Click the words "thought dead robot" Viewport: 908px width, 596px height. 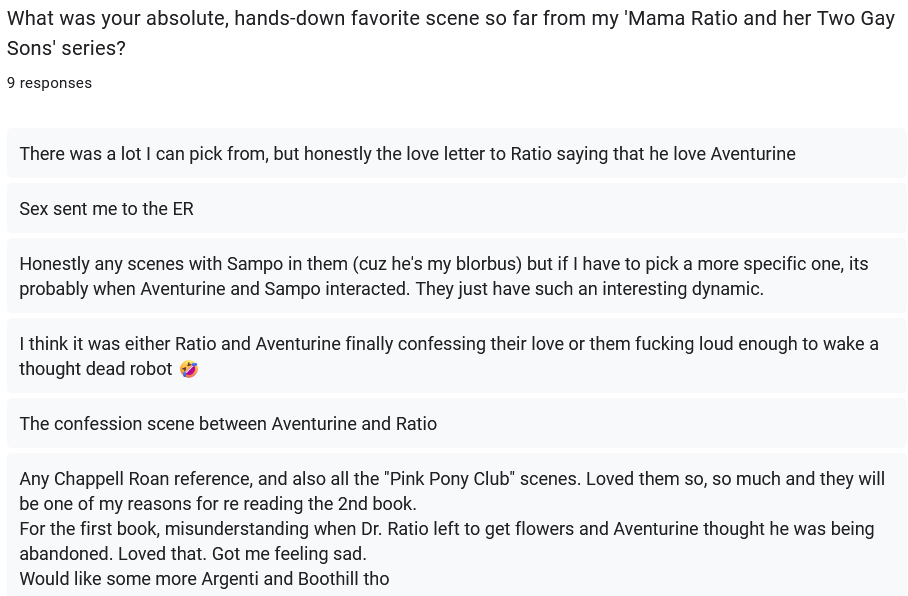[x=96, y=369]
